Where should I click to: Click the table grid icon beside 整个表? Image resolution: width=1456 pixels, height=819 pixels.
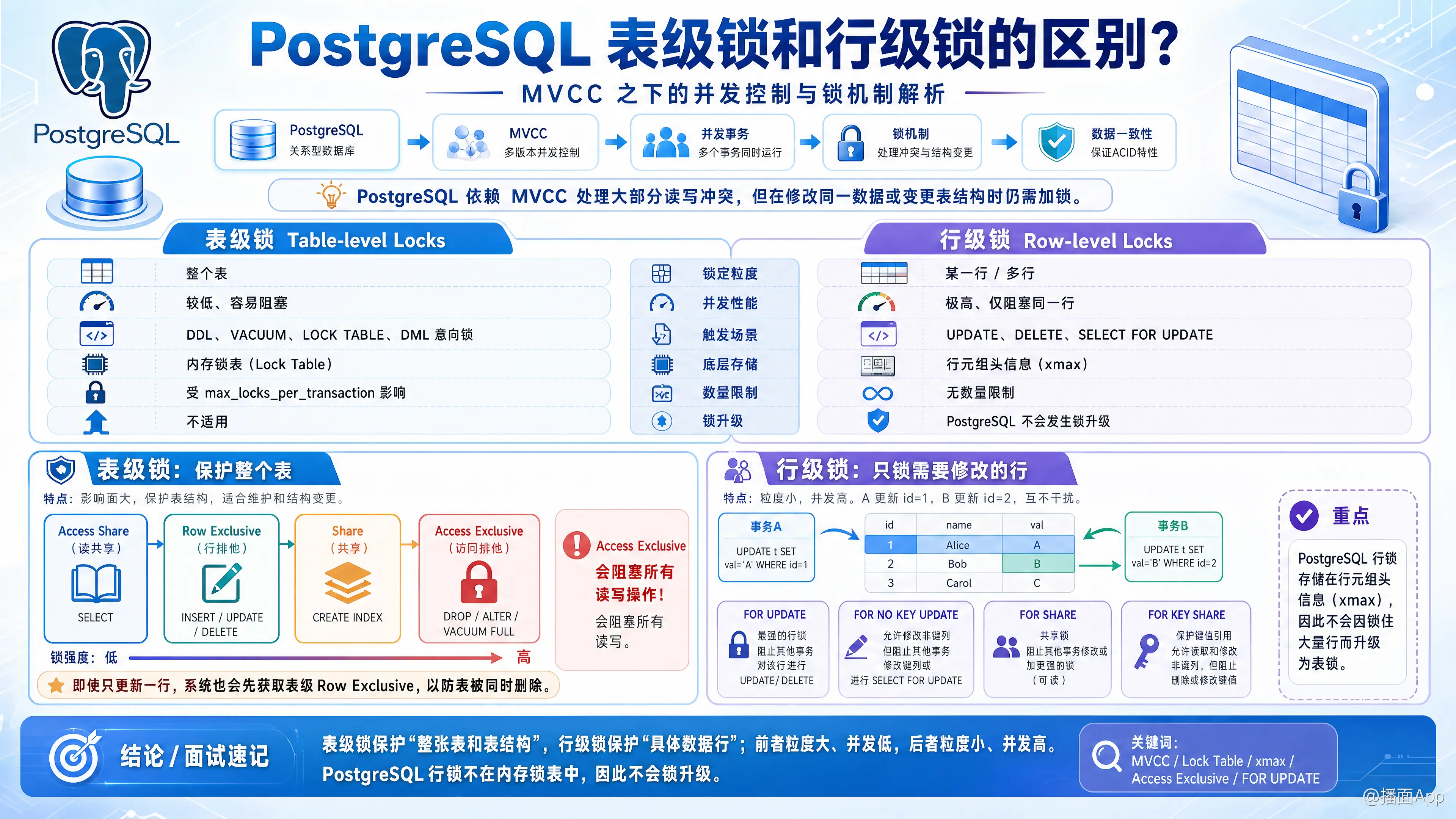(x=97, y=271)
